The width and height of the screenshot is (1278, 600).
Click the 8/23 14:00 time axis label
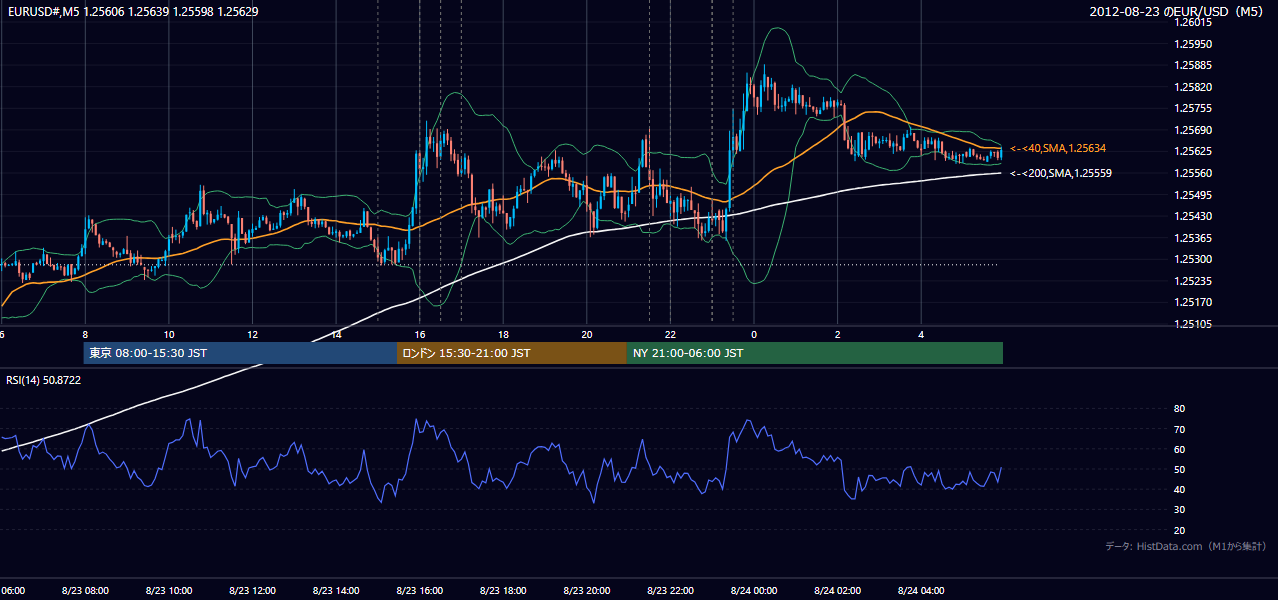336,591
